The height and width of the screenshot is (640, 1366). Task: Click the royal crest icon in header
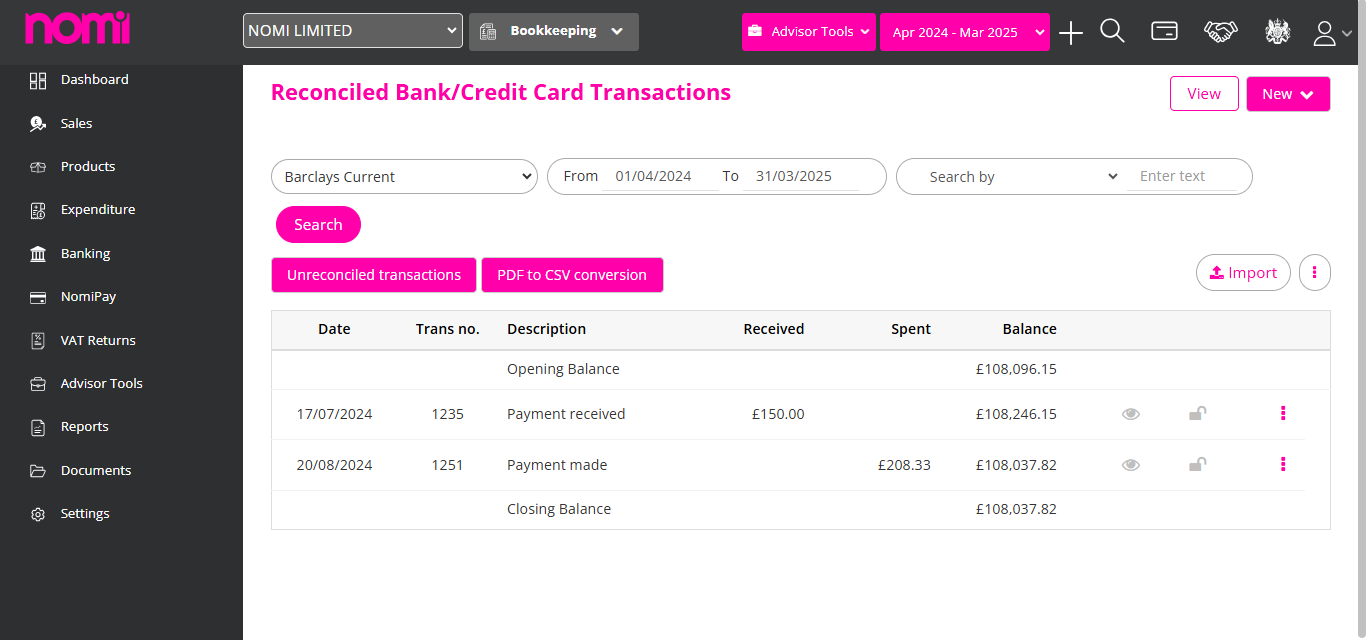tap(1278, 31)
